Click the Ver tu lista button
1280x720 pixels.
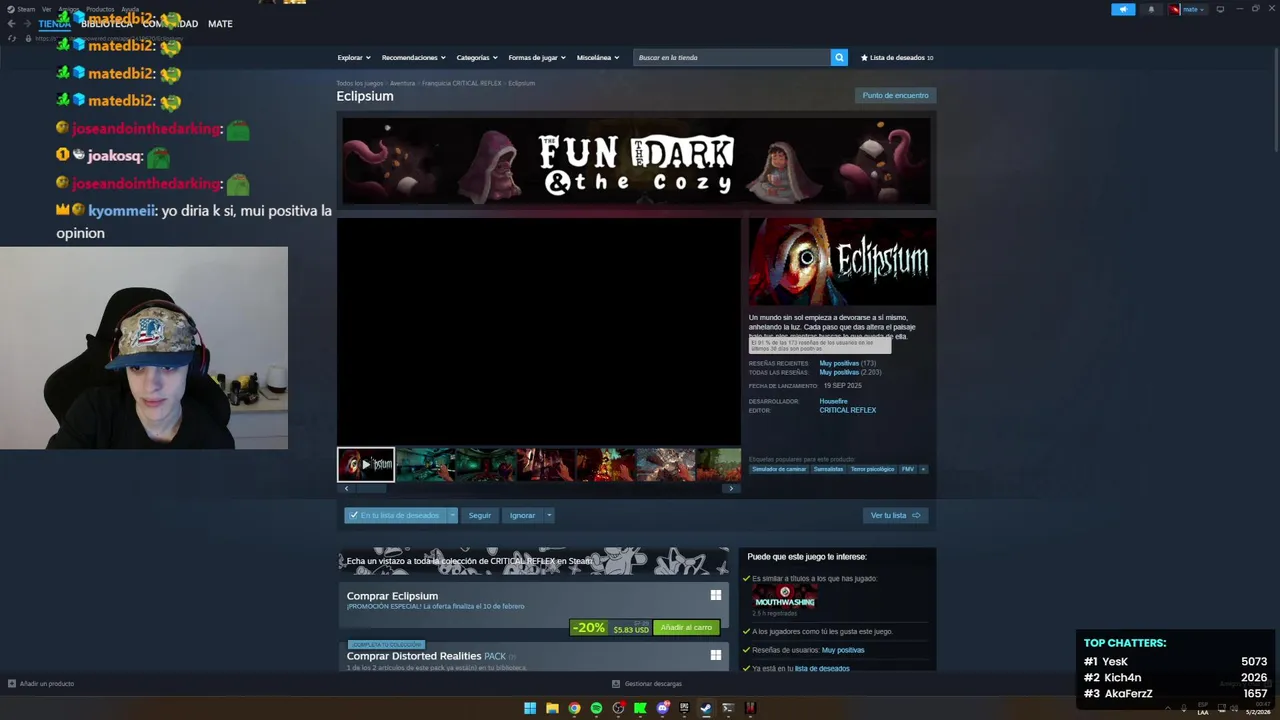[895, 515]
